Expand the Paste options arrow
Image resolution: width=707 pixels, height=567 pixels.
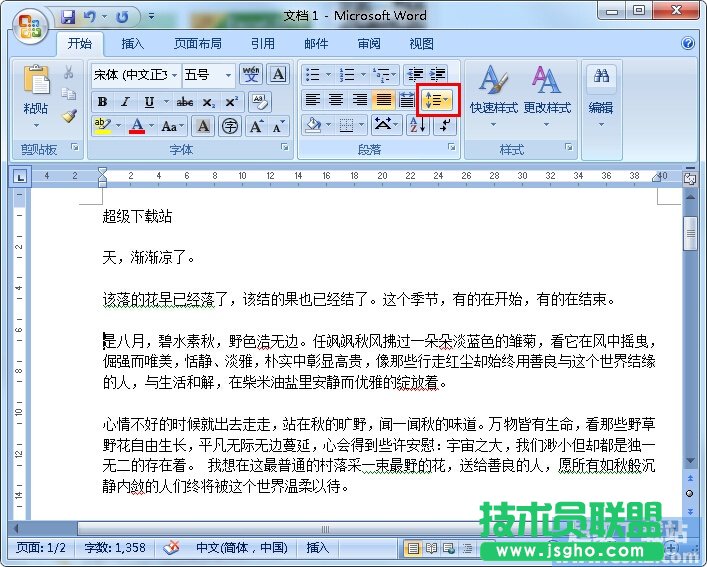click(x=36, y=126)
